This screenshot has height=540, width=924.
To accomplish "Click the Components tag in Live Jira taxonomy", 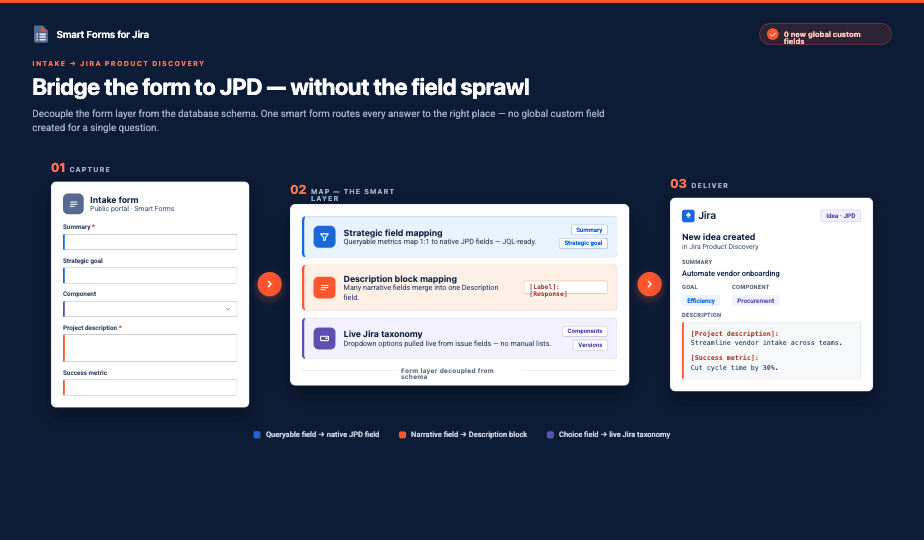I will [x=585, y=331].
